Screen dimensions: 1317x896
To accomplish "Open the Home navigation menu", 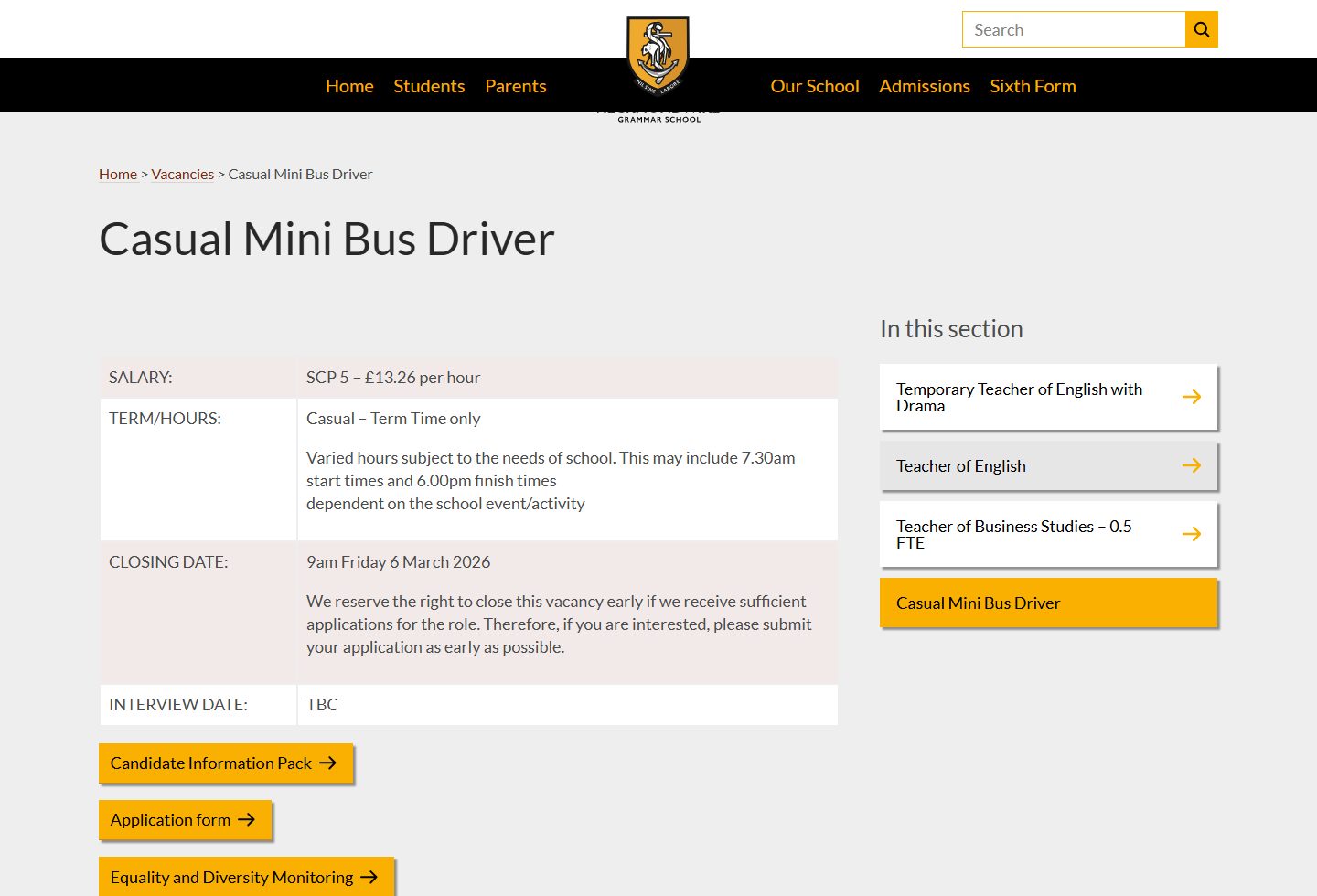I will [x=349, y=85].
